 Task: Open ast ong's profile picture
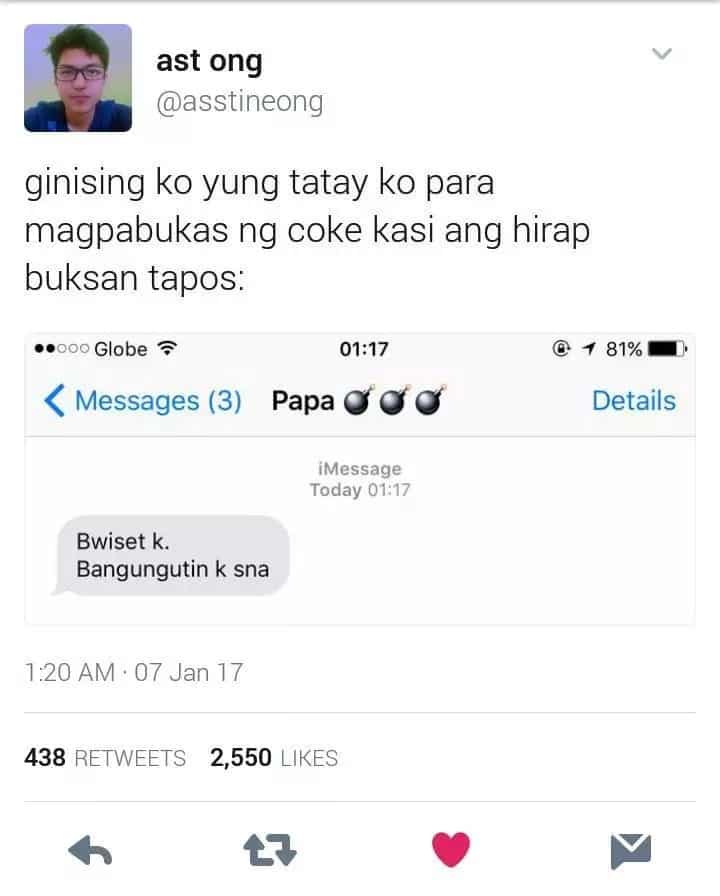[x=78, y=78]
